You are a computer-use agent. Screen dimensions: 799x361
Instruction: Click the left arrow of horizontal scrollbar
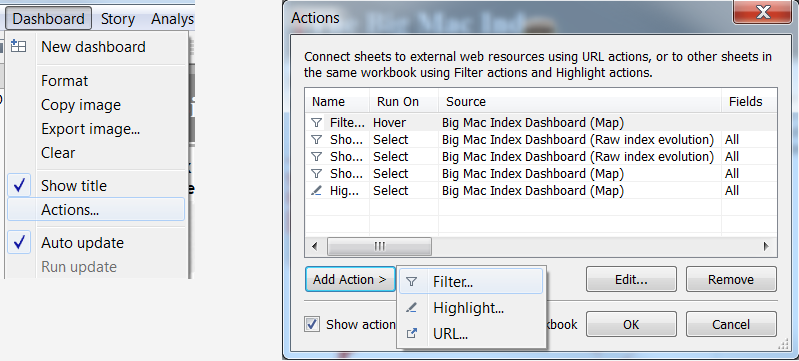point(315,246)
